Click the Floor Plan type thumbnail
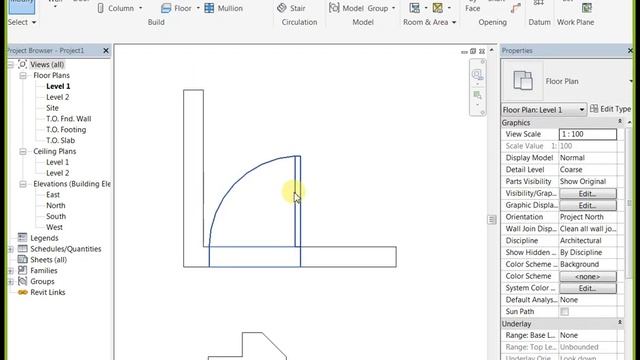The image size is (640, 360). click(522, 81)
